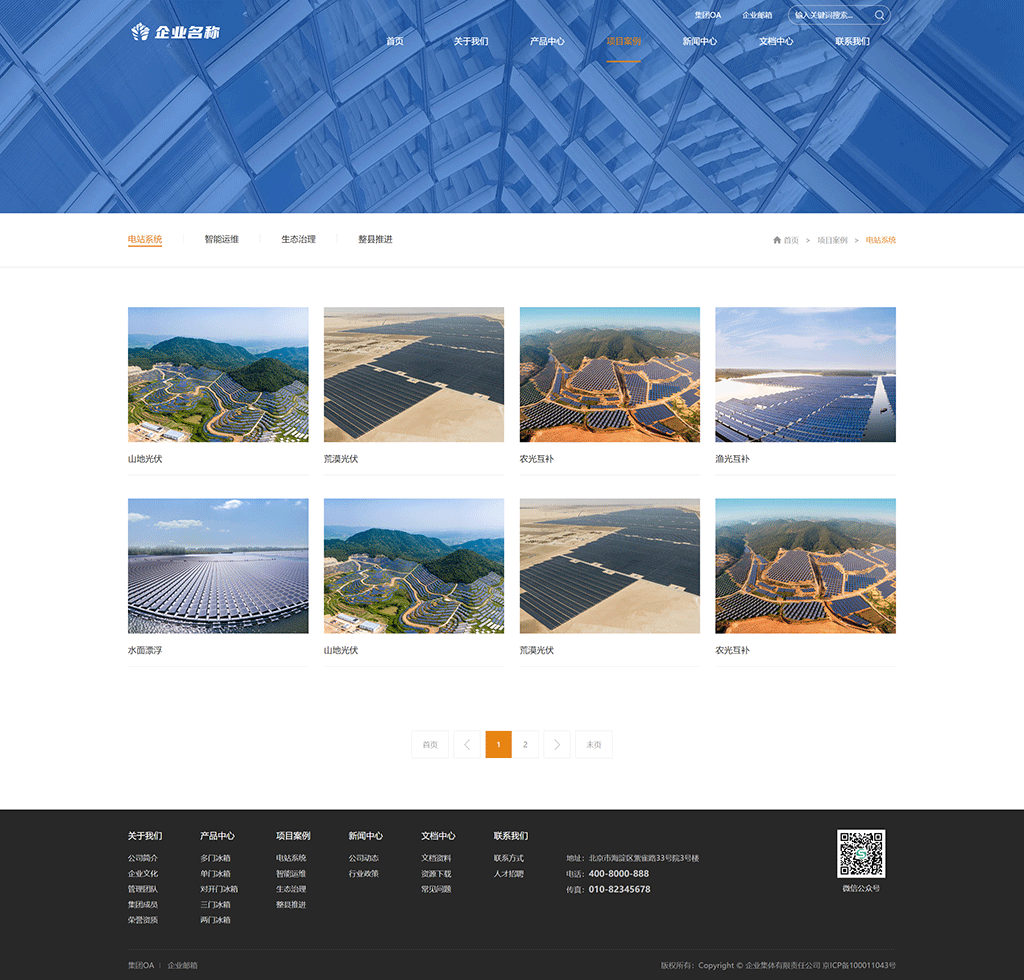This screenshot has width=1024, height=980.
Task: Open the 集团OA link in top bar
Action: [x=708, y=15]
